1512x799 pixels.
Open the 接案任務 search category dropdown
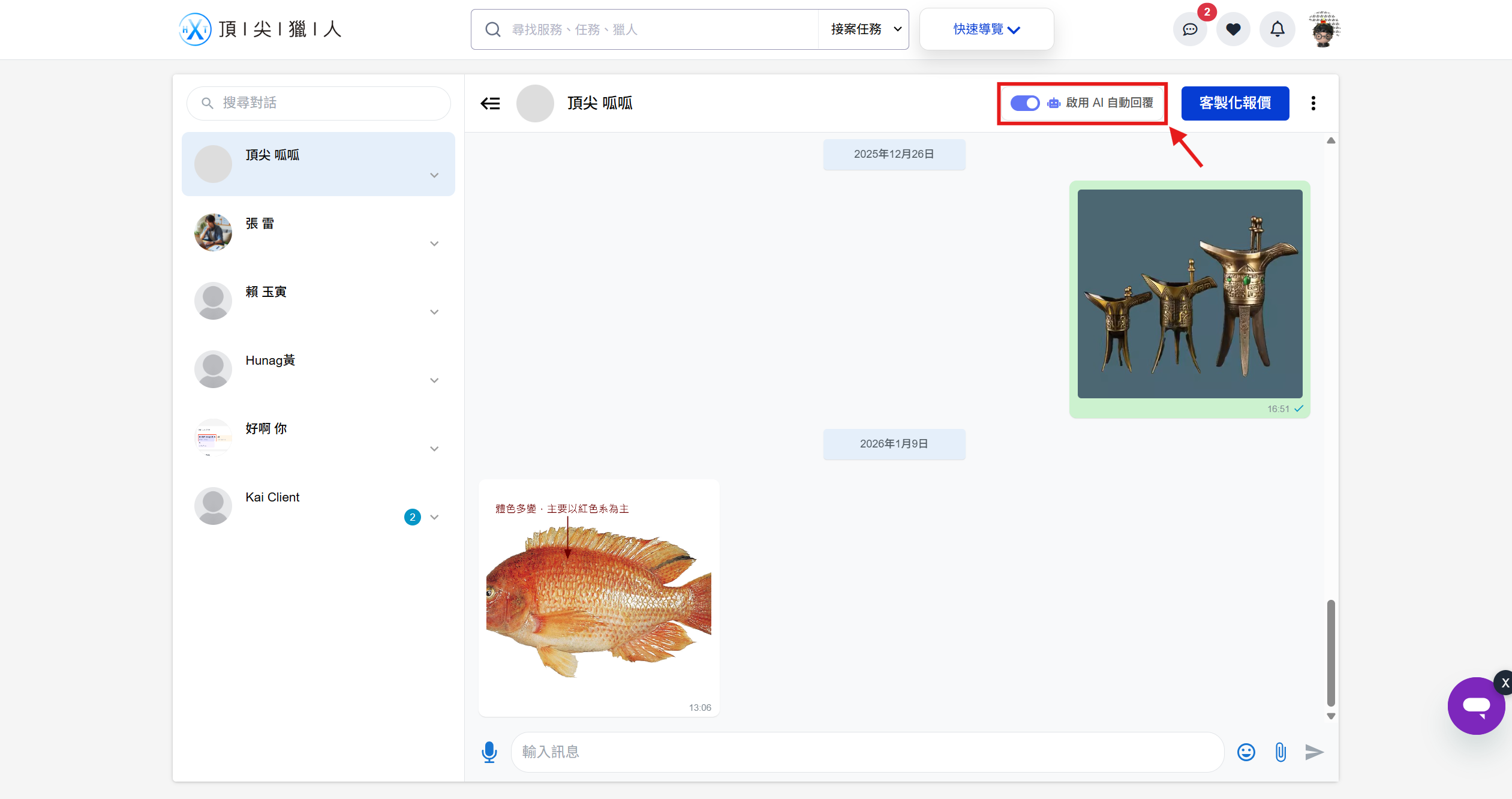click(x=864, y=29)
